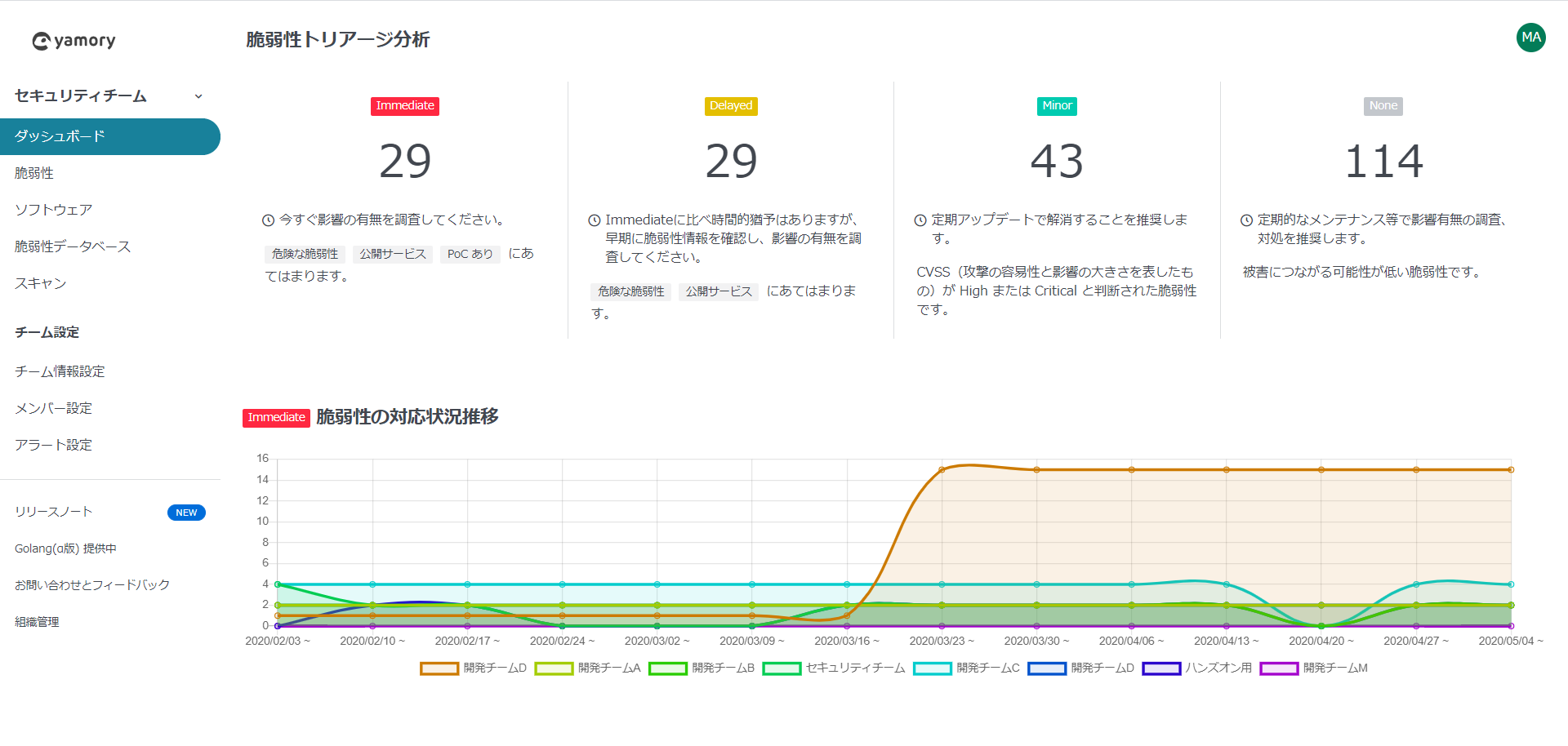Toggle the orange 開発チームD legend series
1568x746 pixels.
(x=473, y=668)
